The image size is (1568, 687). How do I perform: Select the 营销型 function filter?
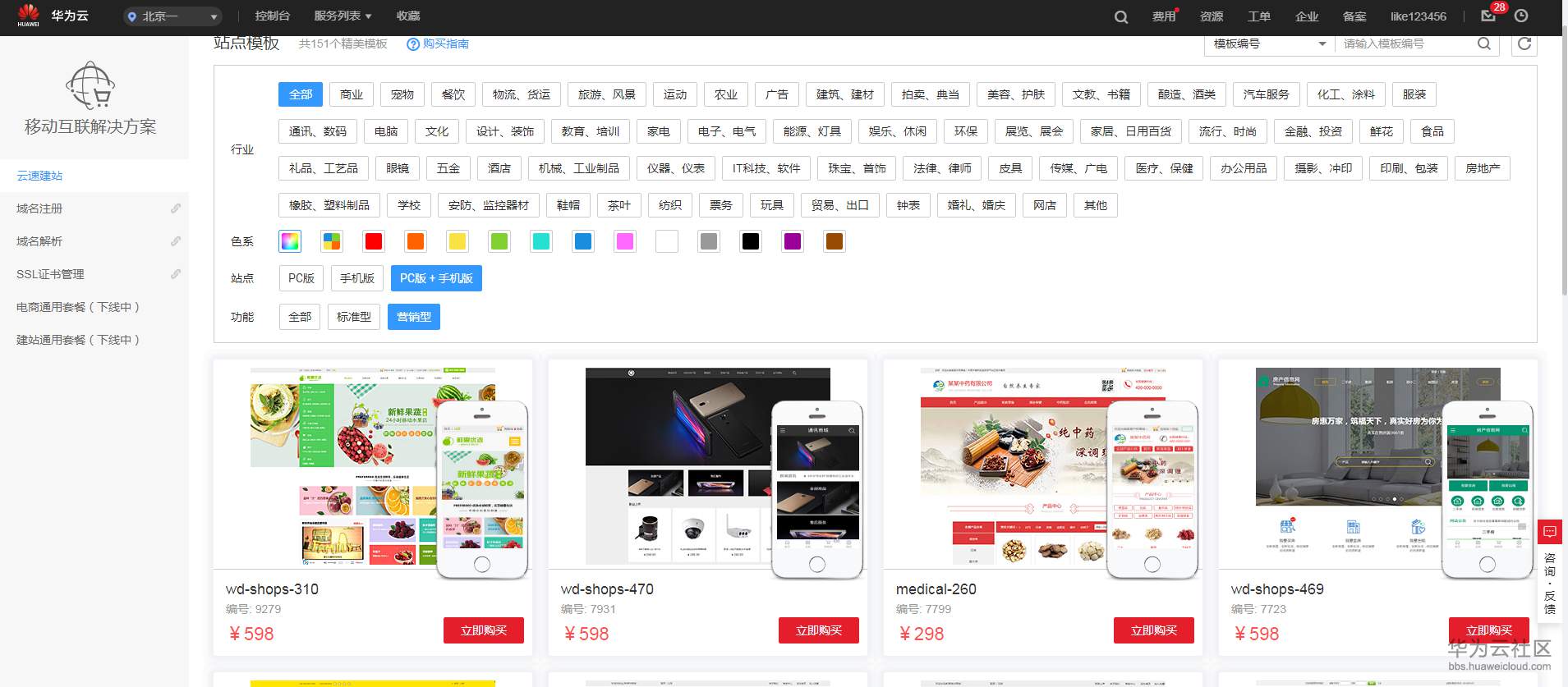414,317
